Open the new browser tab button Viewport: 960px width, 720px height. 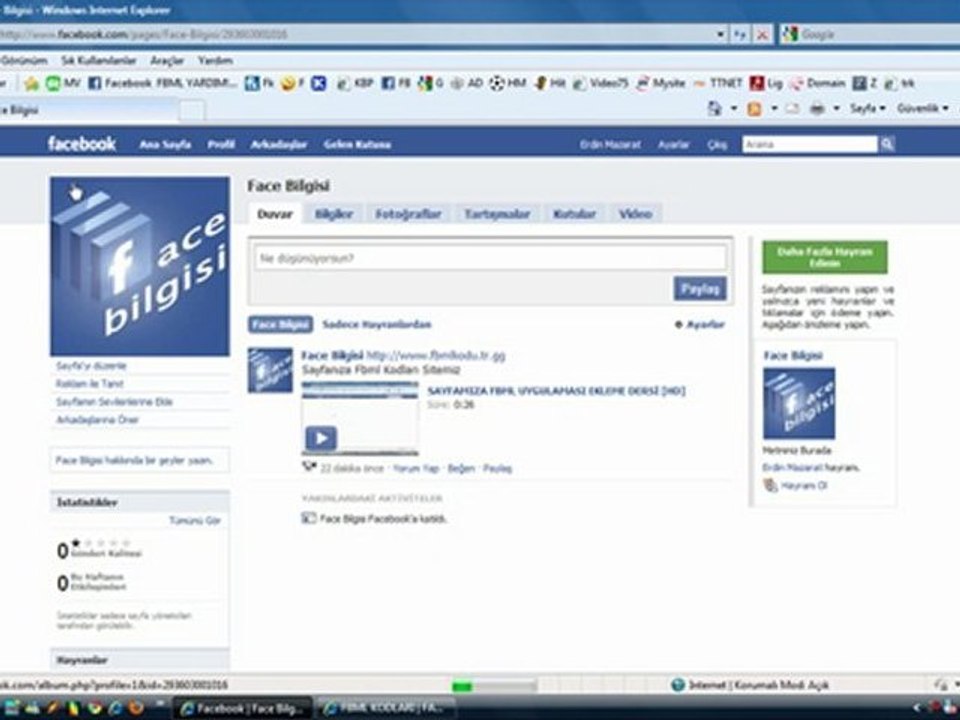coord(192,110)
